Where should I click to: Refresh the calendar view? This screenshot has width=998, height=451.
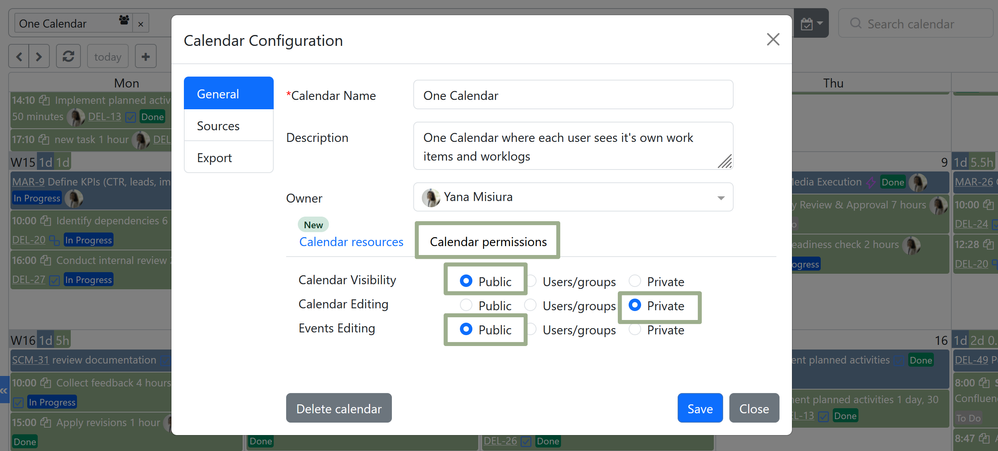[68, 57]
